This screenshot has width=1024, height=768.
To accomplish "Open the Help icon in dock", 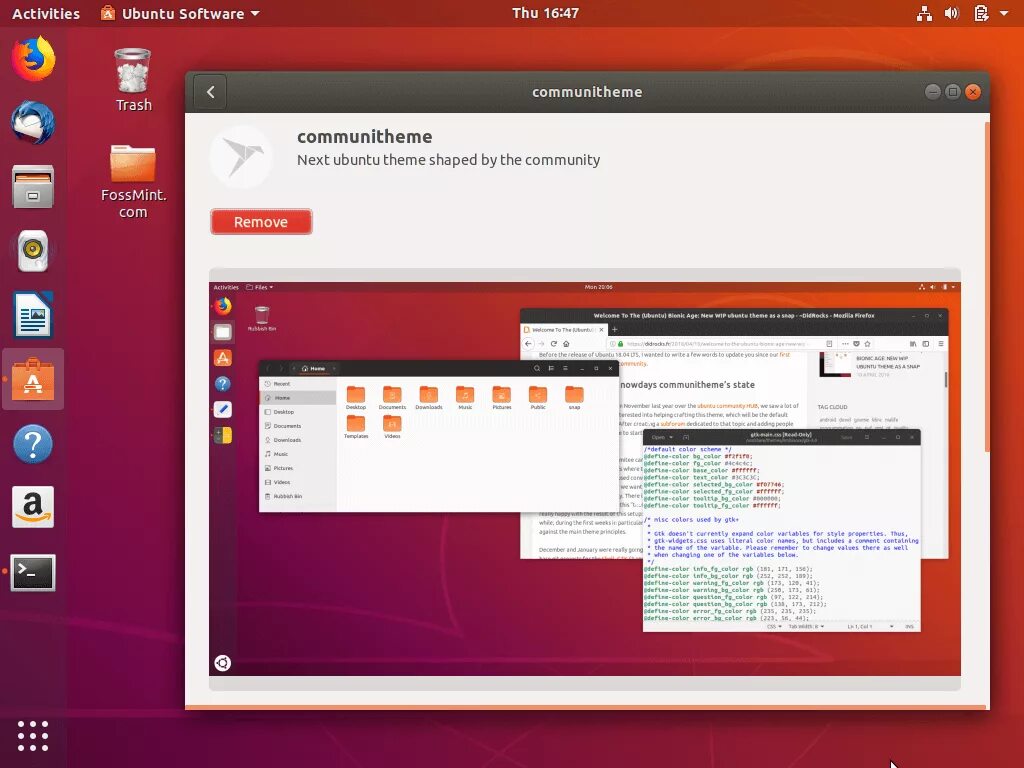I will click(x=33, y=443).
